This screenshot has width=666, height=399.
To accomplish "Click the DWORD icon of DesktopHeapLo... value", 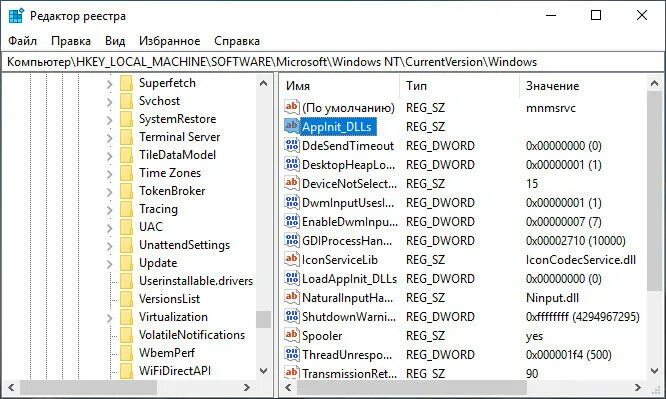I will coord(292,164).
